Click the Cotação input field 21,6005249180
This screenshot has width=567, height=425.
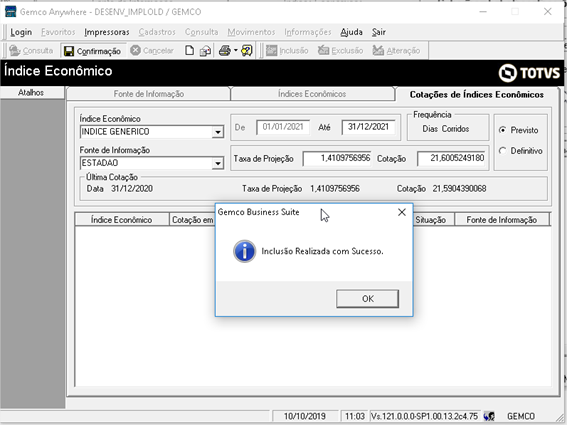(x=451, y=158)
